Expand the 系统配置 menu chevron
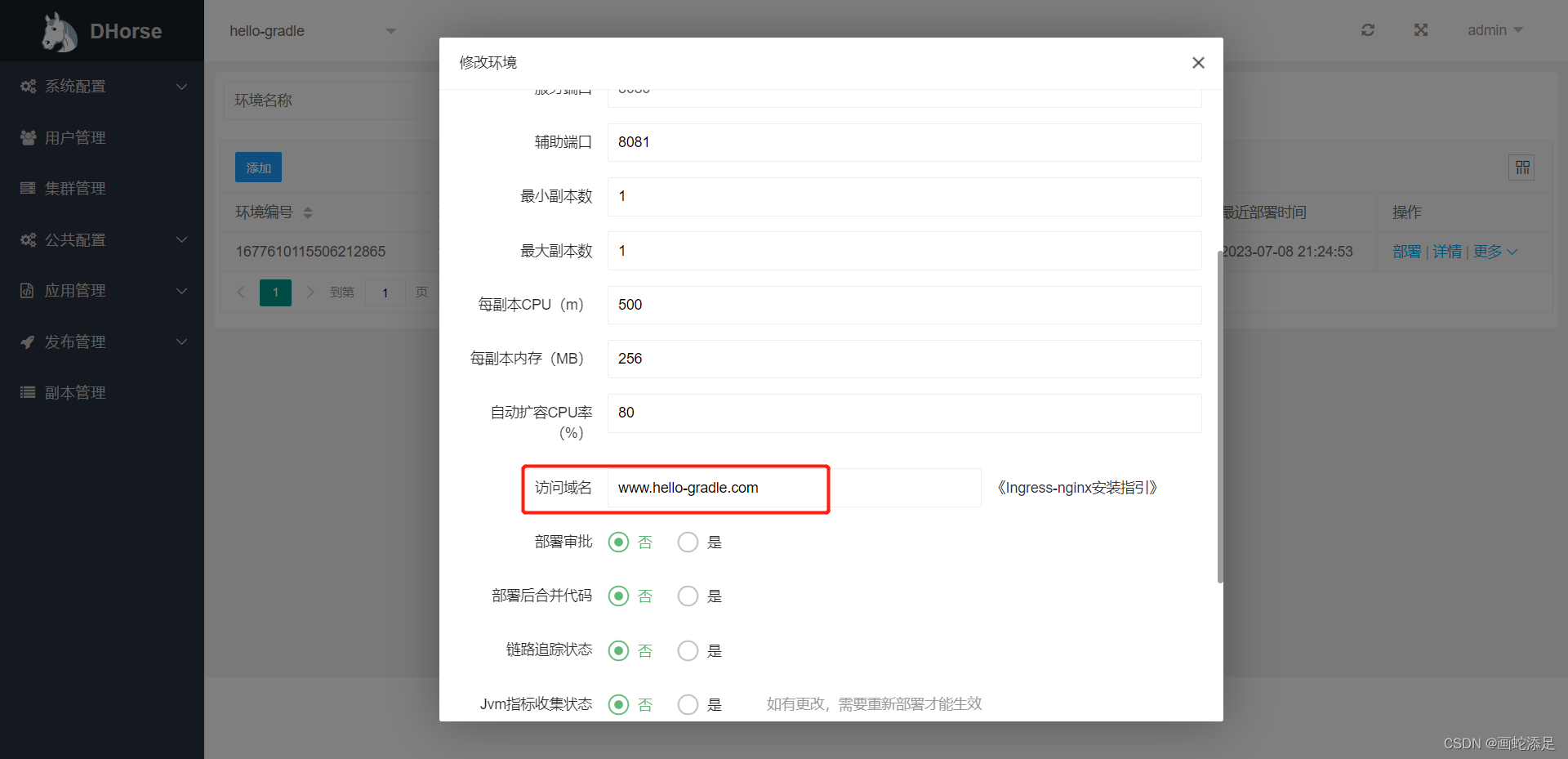Screen dimensions: 1568x759 [182, 87]
